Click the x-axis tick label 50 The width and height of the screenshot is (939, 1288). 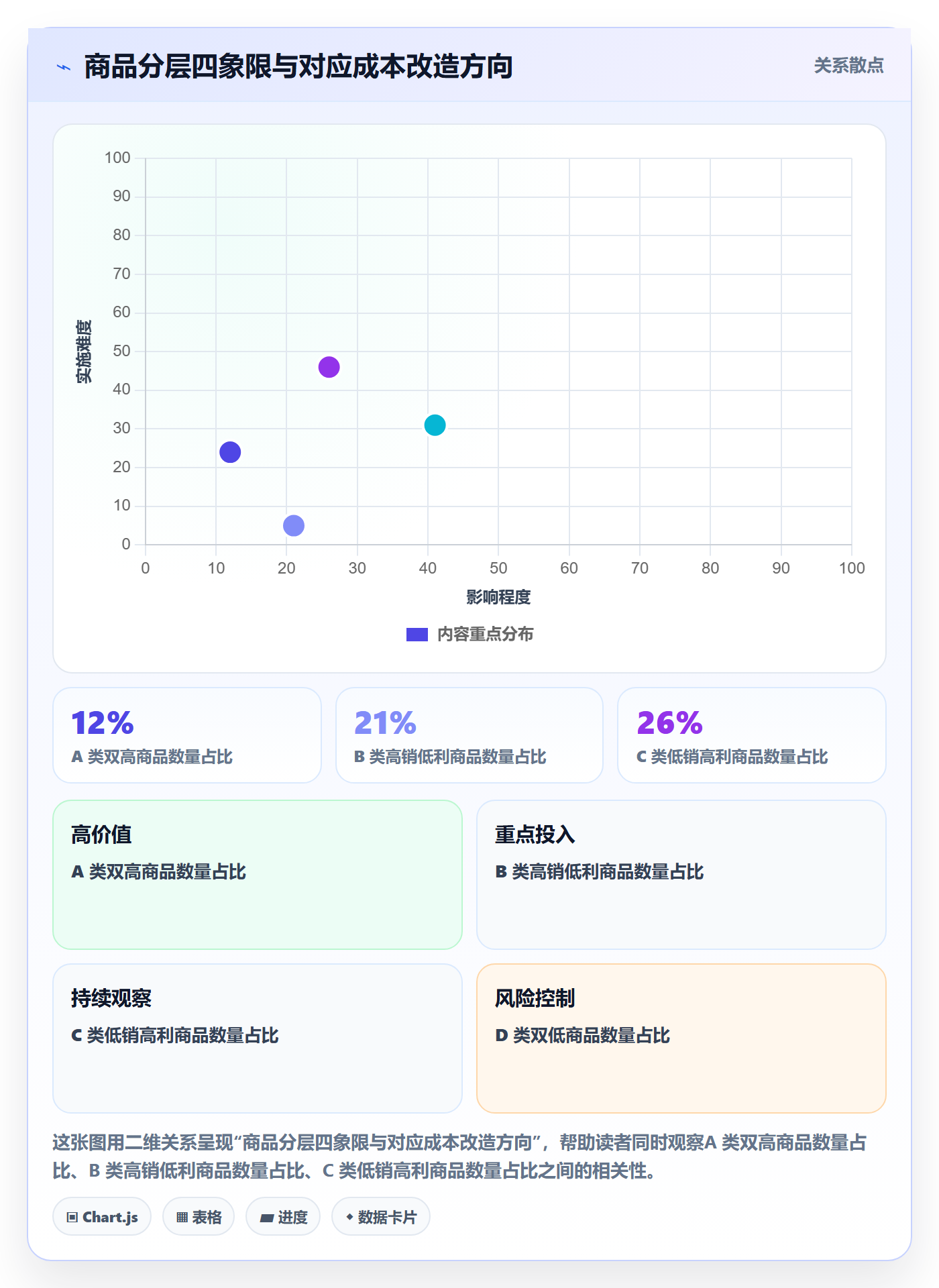click(x=498, y=568)
